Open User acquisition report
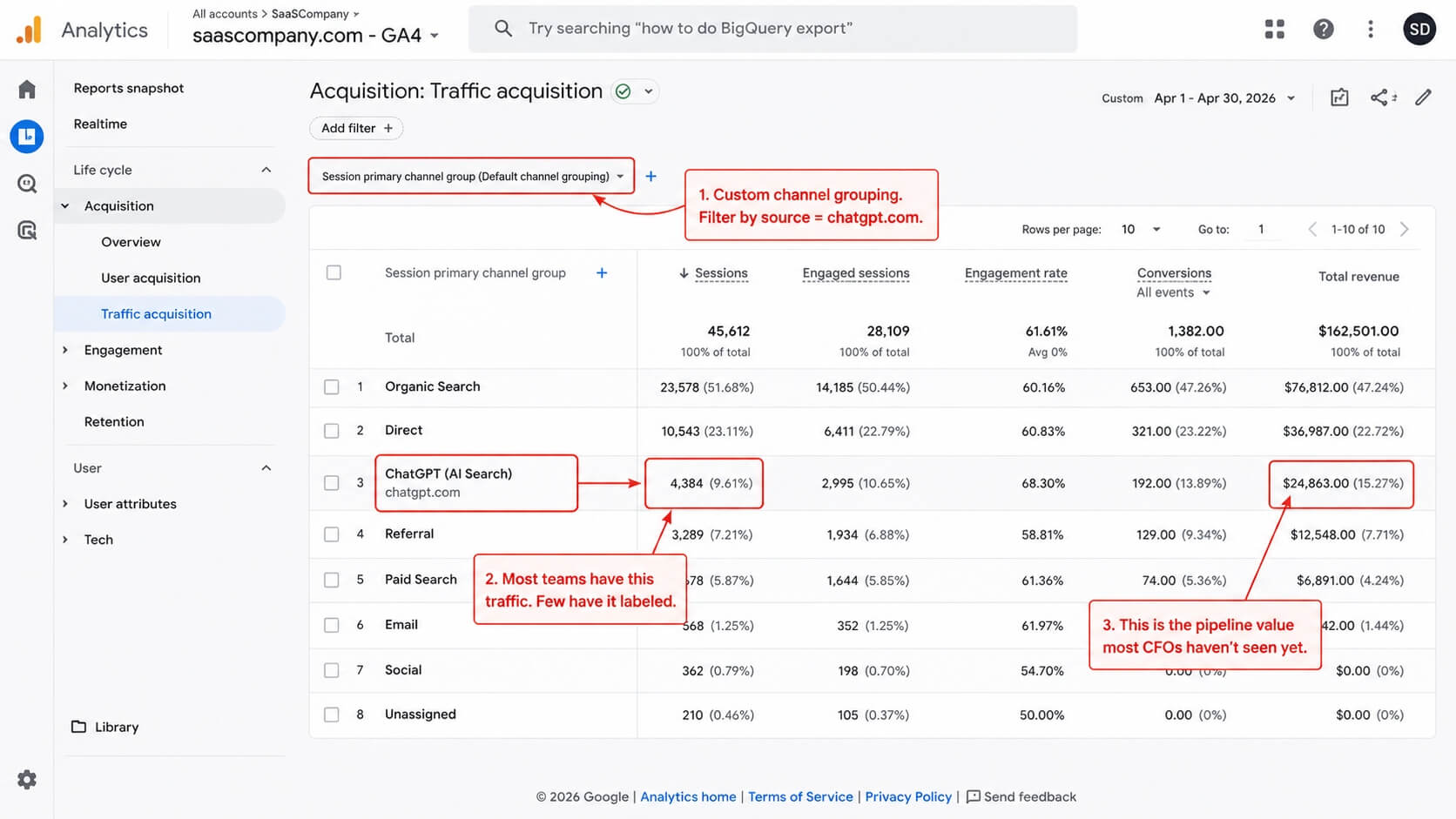 [x=151, y=279]
